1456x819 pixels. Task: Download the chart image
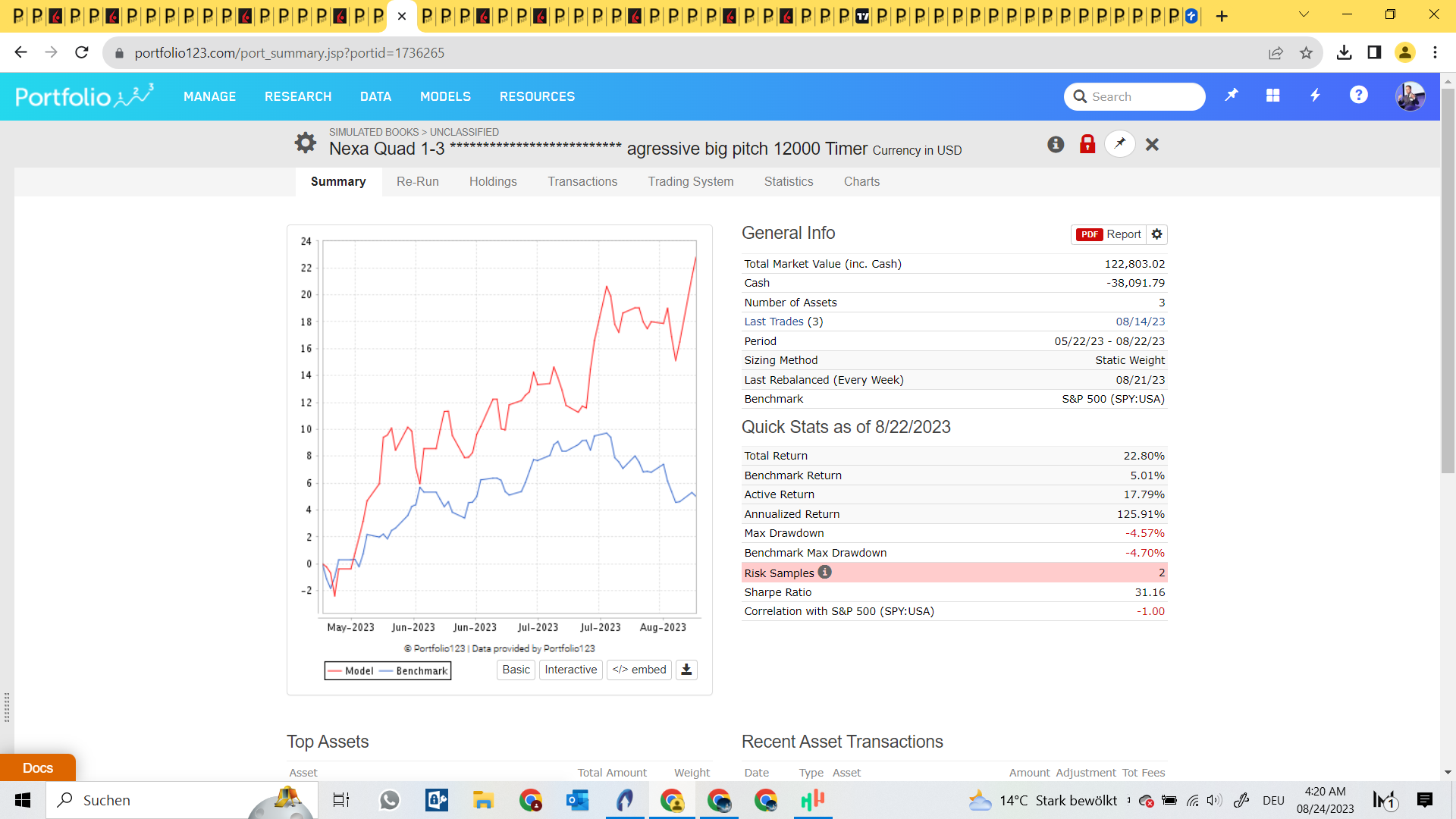[x=686, y=670]
